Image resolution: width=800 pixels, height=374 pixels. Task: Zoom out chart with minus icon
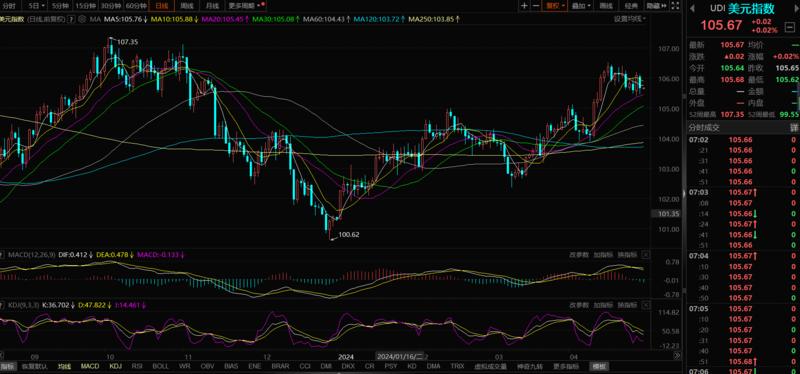point(536,6)
